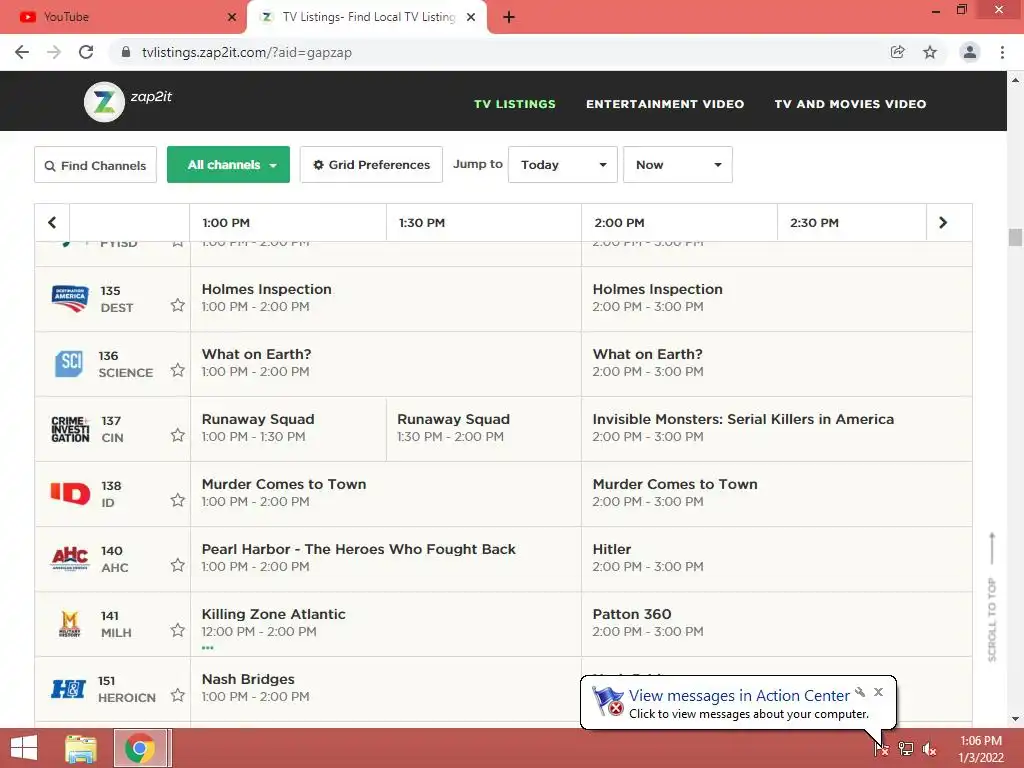Open TV LISTINGS nav item
The height and width of the screenshot is (768, 1024).
pyautogui.click(x=515, y=104)
